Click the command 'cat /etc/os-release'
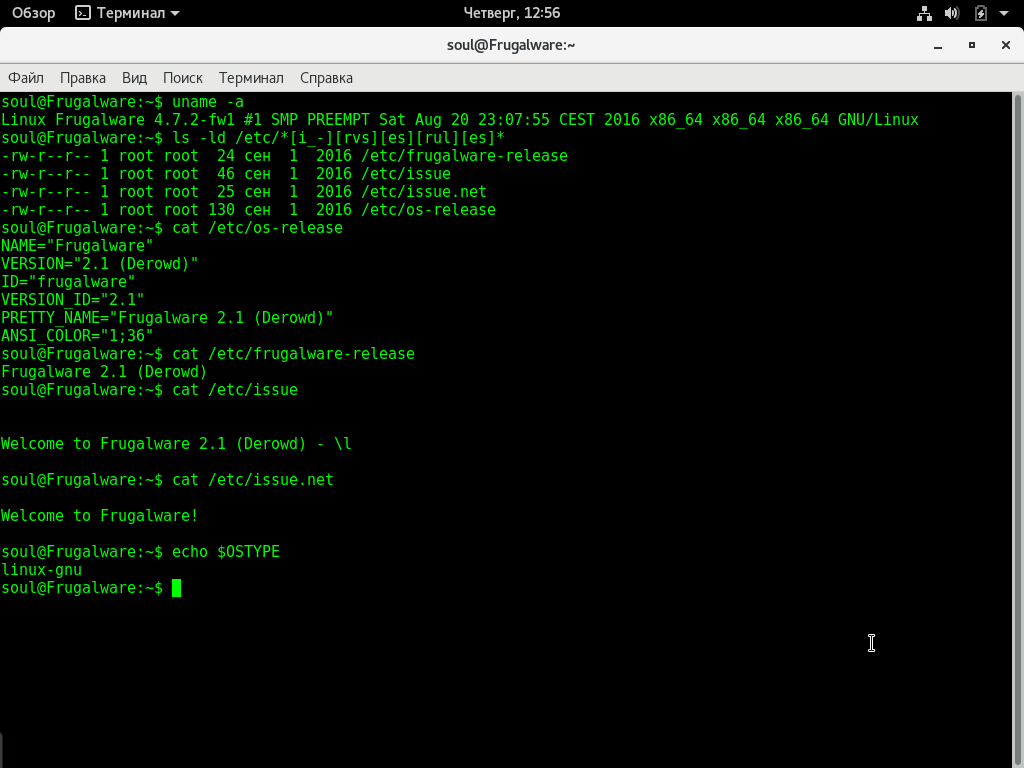Image resolution: width=1024 pixels, height=768 pixels. (x=257, y=228)
